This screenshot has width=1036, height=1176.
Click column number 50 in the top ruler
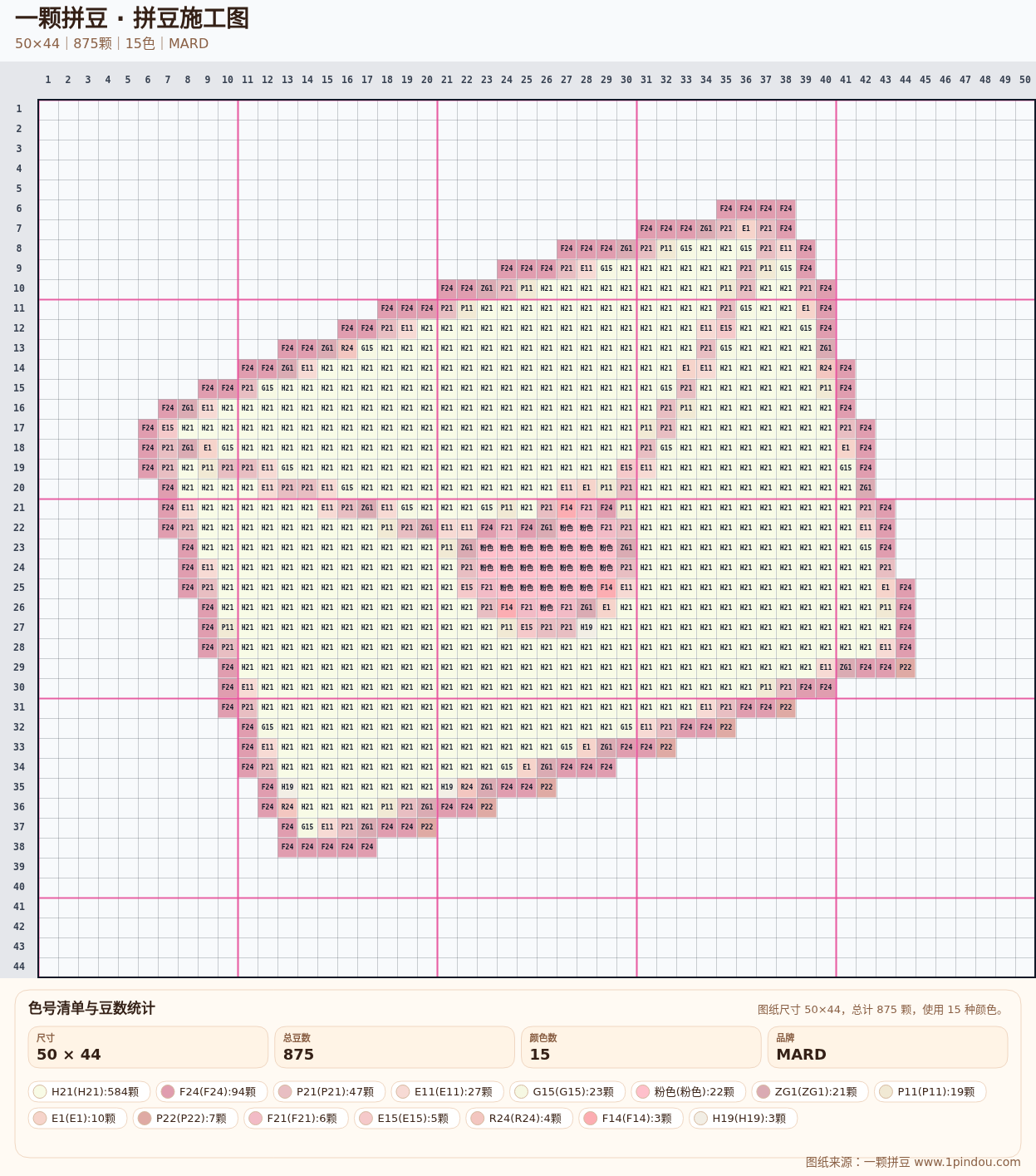click(1025, 80)
